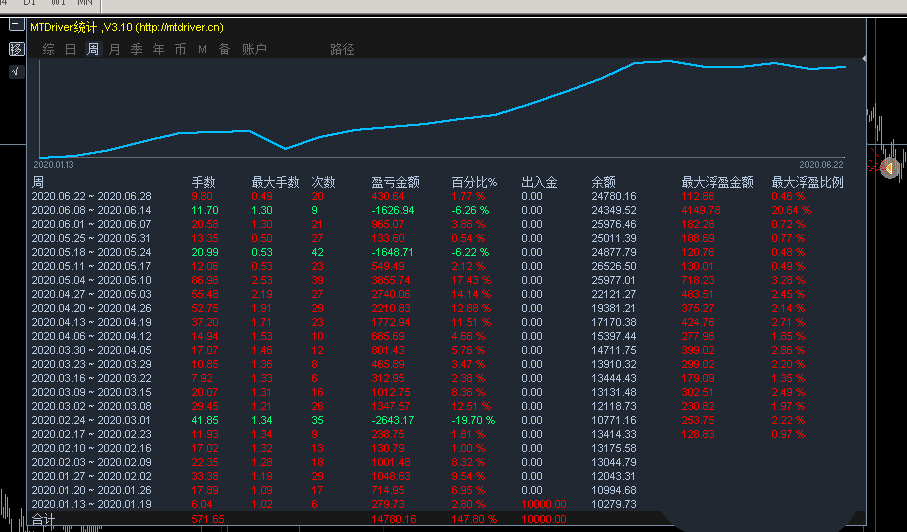Select the M tab

tap(202, 49)
